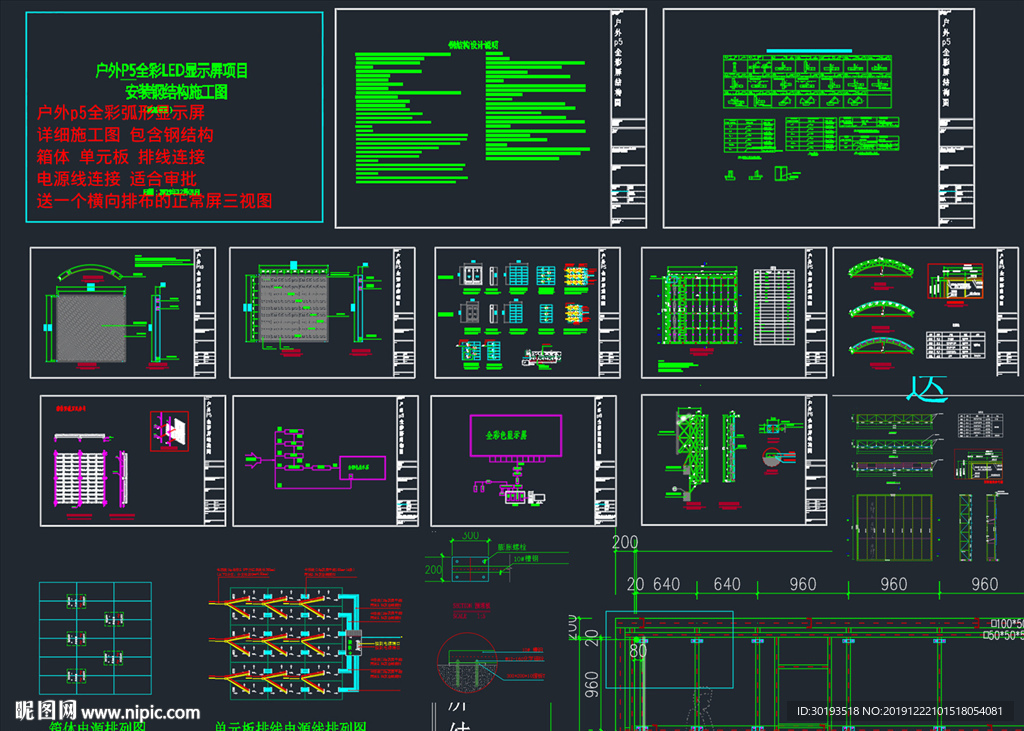This screenshot has height=731, width=1024.
Task: Click the 640 dimension adjacent to the 20 dimension
Action: (666, 585)
